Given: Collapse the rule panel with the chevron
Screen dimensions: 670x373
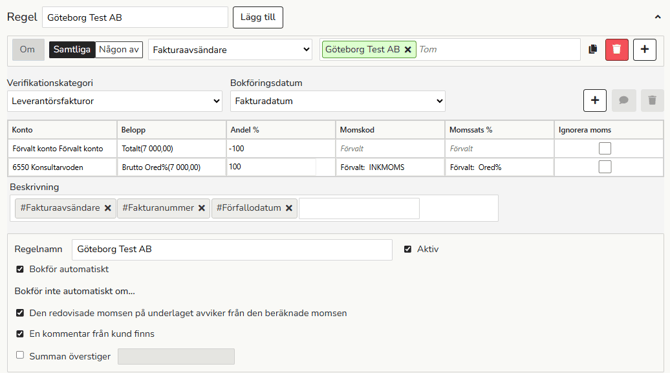Looking at the screenshot, I should pos(657,17).
